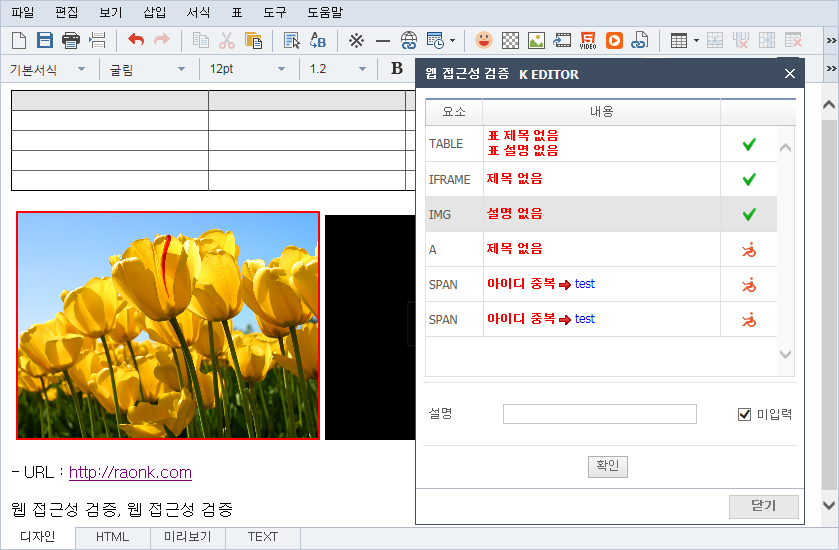The height and width of the screenshot is (550, 839).
Task: Click the 확인 button
Action: 608,467
